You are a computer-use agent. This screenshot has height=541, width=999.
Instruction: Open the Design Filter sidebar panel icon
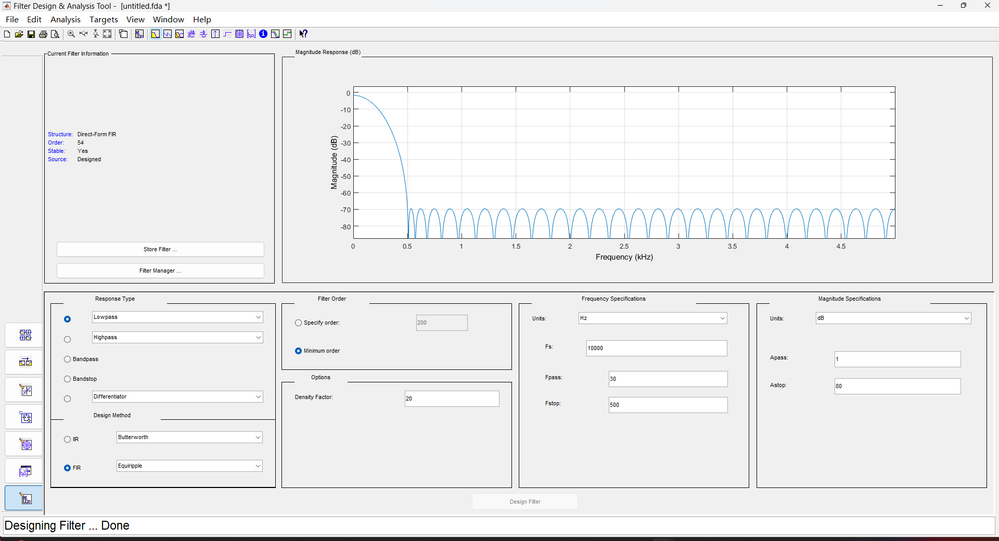point(25,498)
